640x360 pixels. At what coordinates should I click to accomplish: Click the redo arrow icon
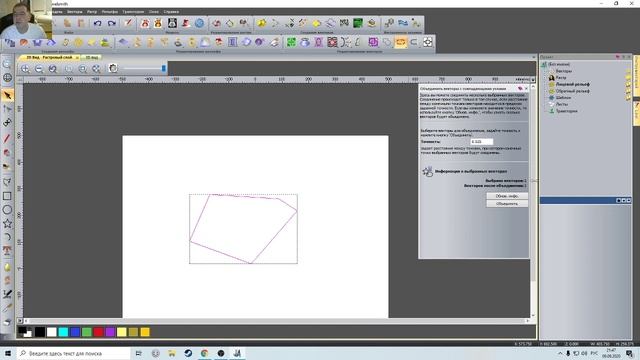tap(111, 23)
